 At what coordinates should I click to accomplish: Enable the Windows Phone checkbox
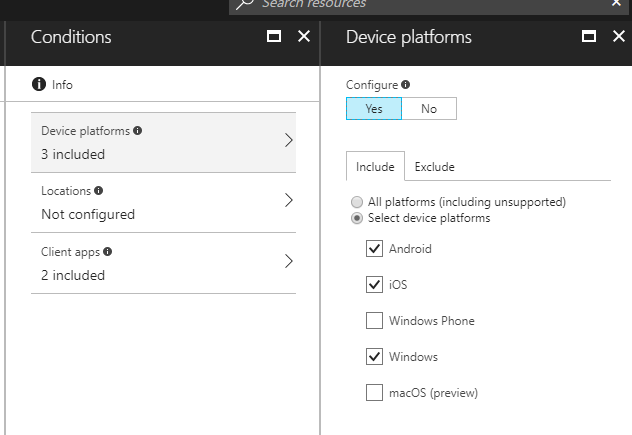point(375,321)
